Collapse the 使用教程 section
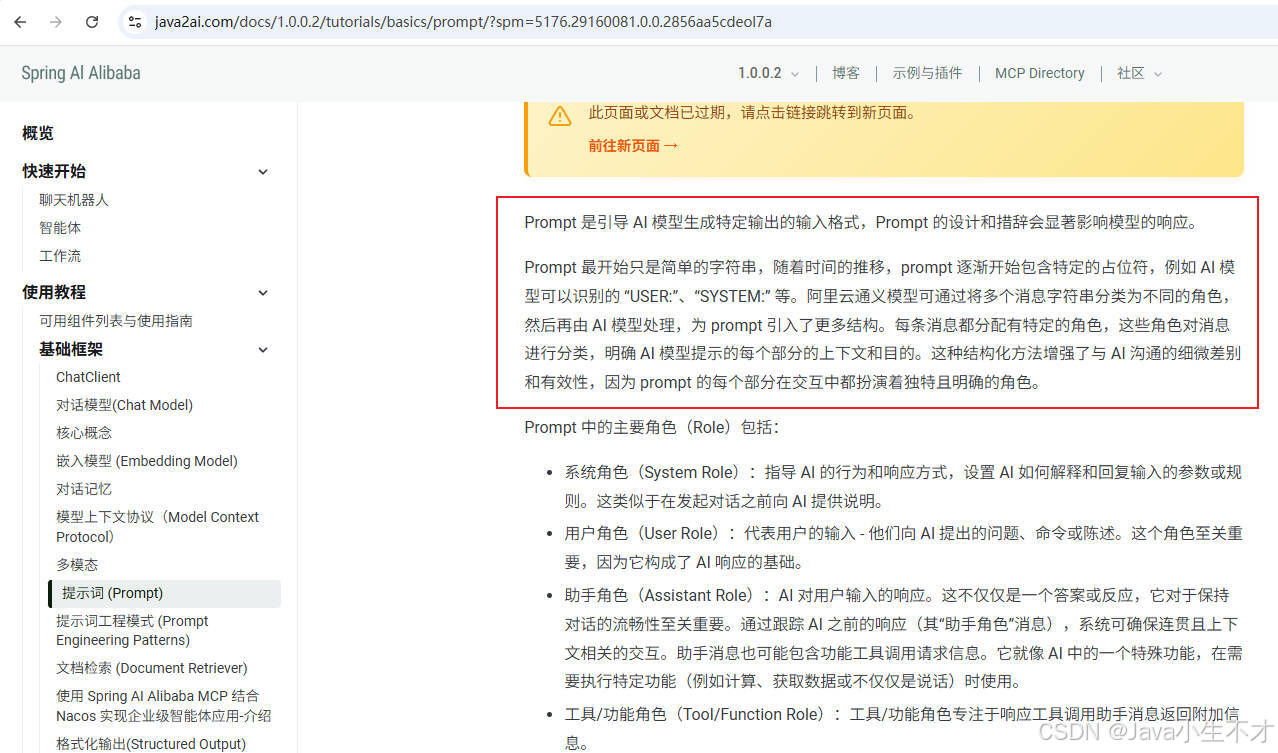This screenshot has height=753, width=1278. [x=262, y=292]
